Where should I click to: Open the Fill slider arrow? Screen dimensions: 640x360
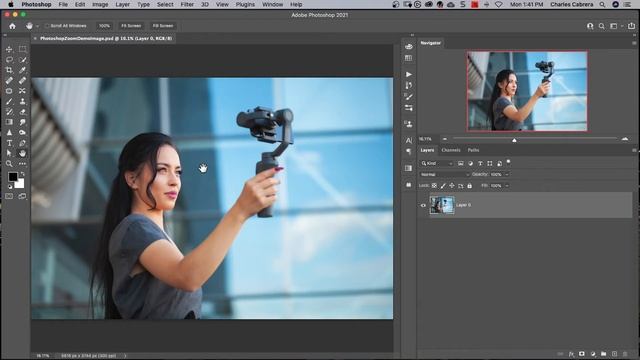(x=507, y=186)
